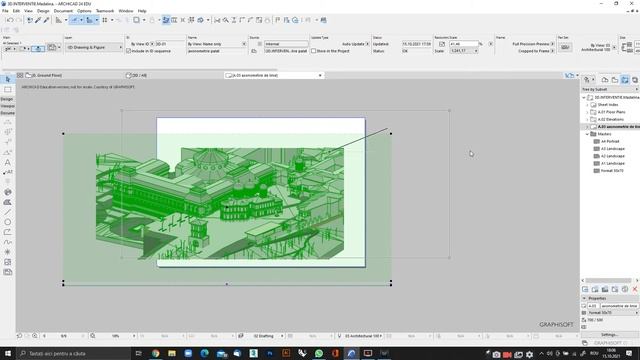
Task: Open WhatsApp from the taskbar
Action: click(x=319, y=353)
